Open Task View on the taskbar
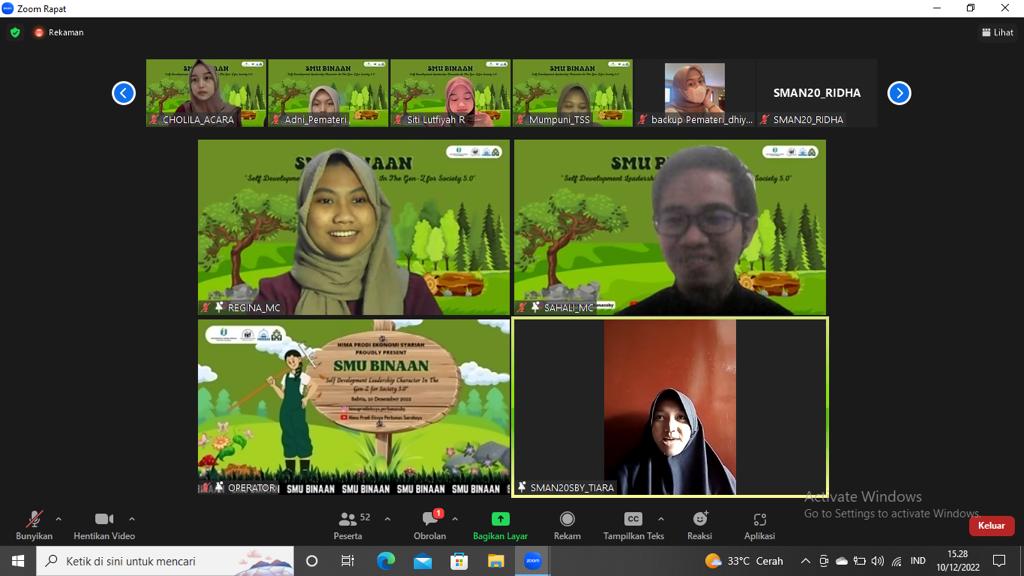 [347, 561]
